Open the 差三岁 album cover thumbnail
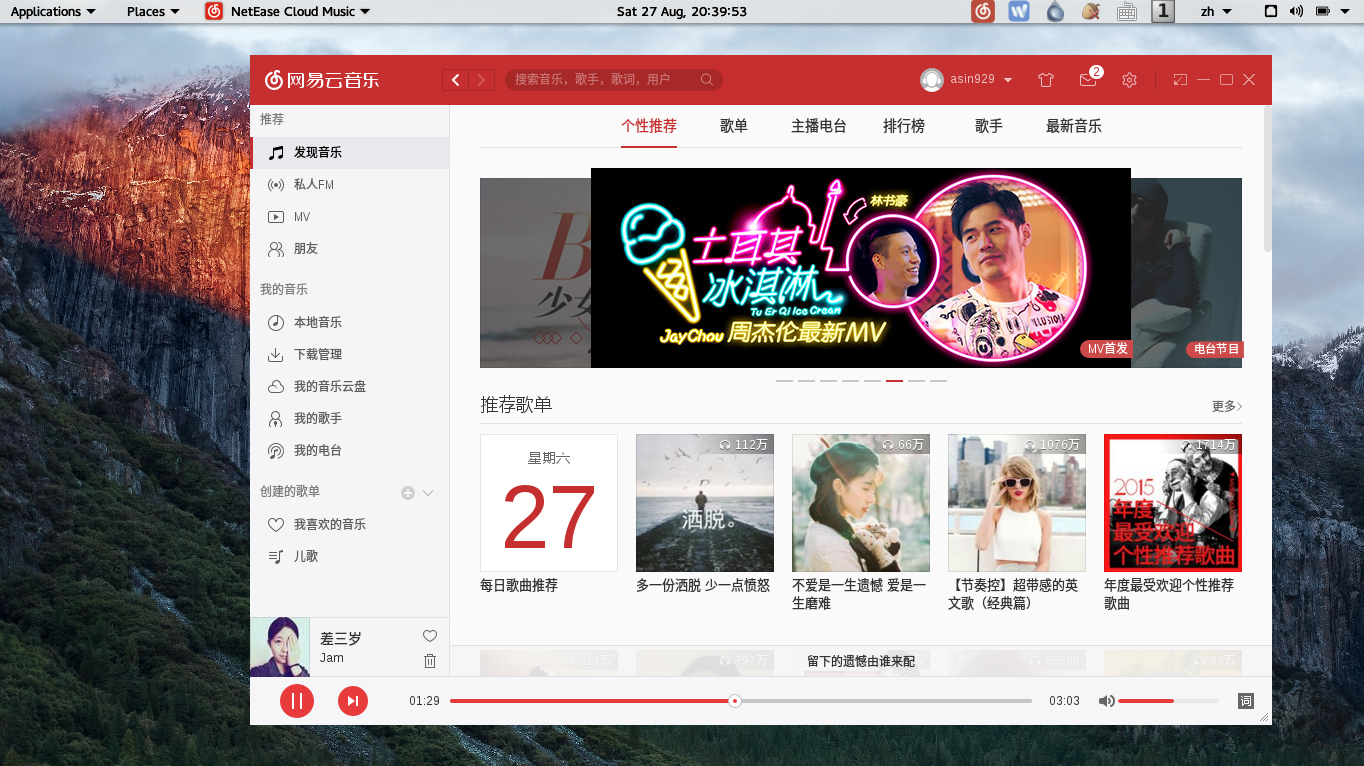This screenshot has height=766, width=1364. pos(280,647)
